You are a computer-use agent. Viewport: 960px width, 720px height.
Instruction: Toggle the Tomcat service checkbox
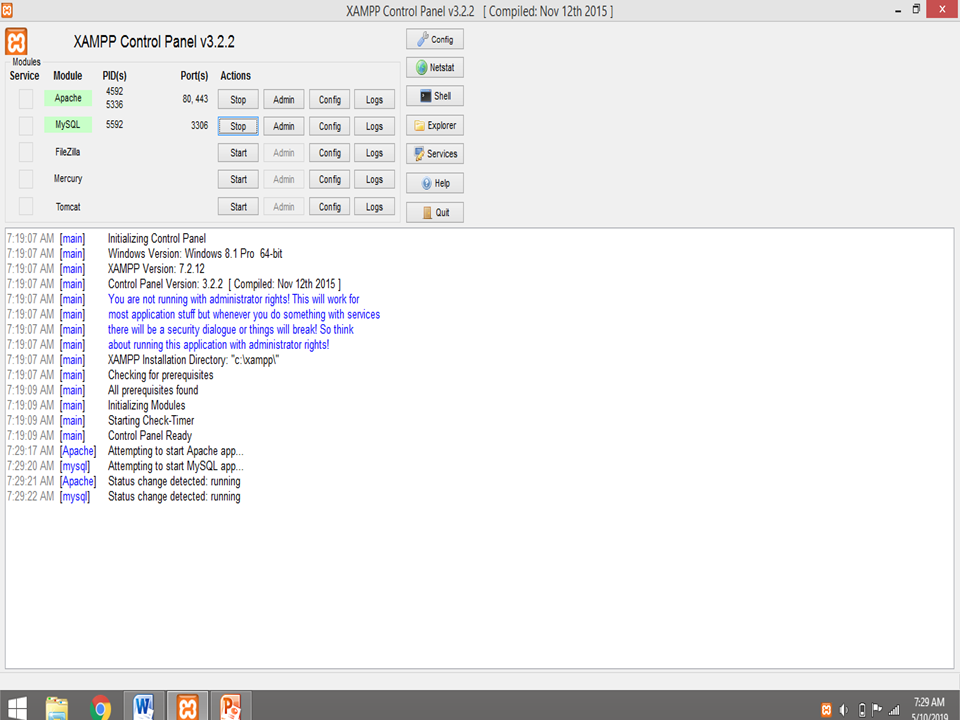[x=26, y=206]
